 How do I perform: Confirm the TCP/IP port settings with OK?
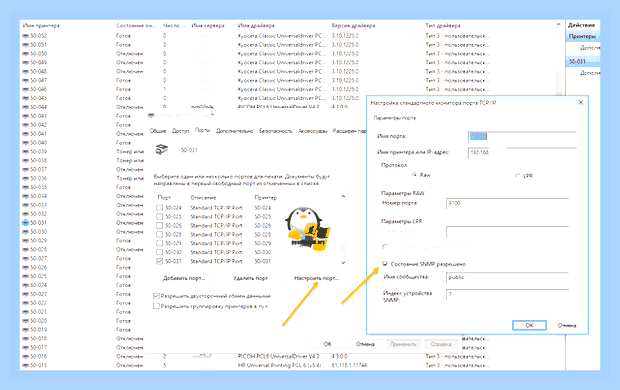(x=529, y=325)
